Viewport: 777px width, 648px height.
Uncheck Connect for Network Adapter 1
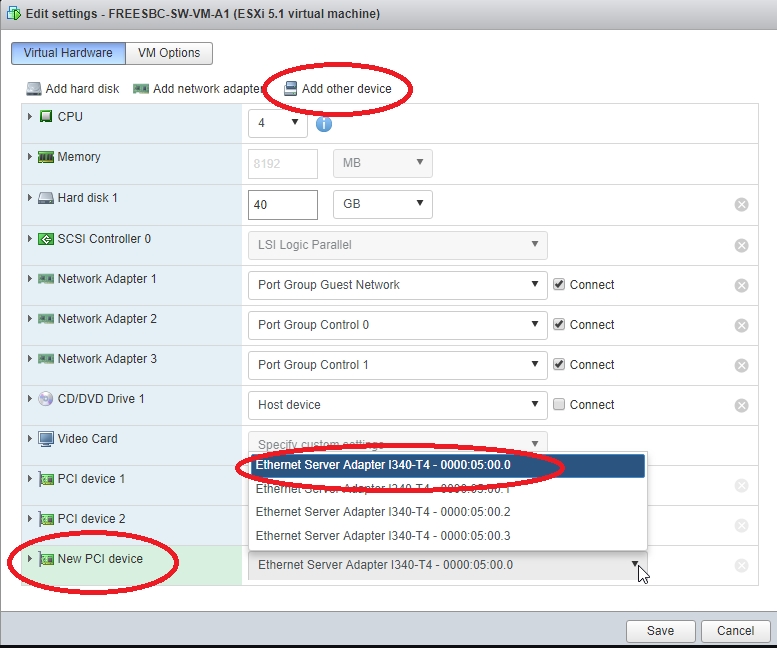pos(560,285)
